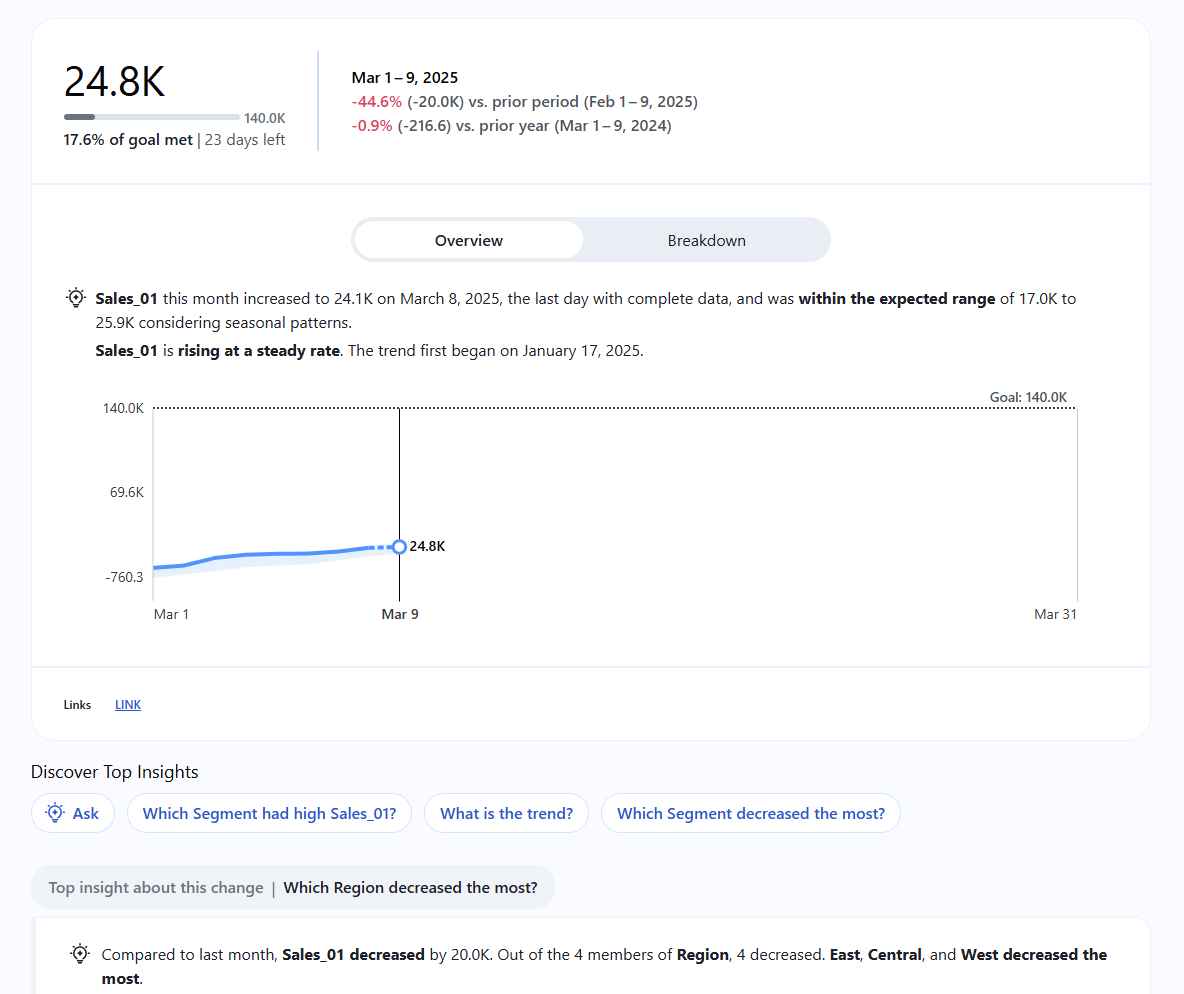The height and width of the screenshot is (994, 1184).
Task: Click the '-0.9%' prior year change
Action: (x=372, y=126)
